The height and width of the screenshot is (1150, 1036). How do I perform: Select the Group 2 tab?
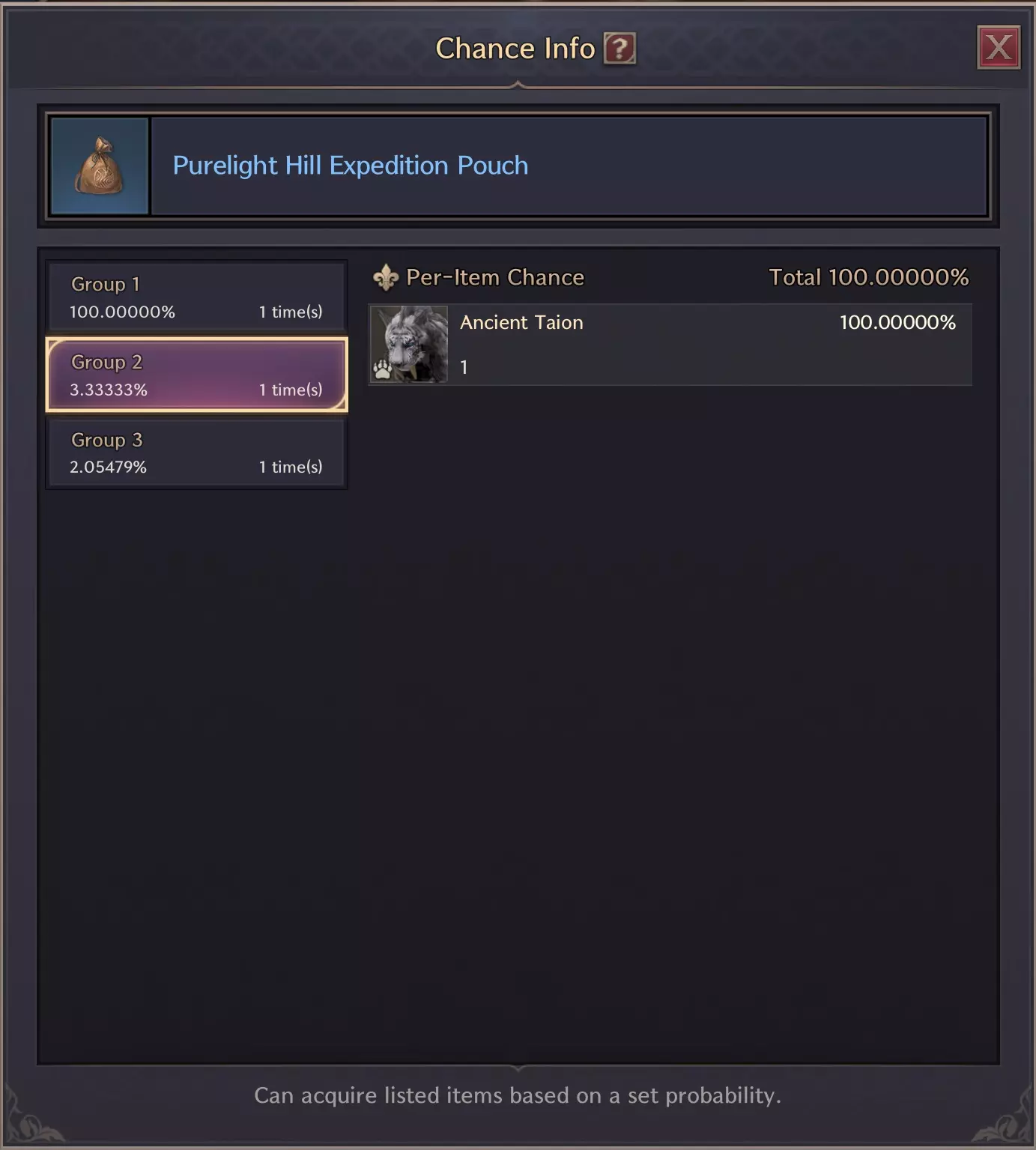click(x=196, y=375)
